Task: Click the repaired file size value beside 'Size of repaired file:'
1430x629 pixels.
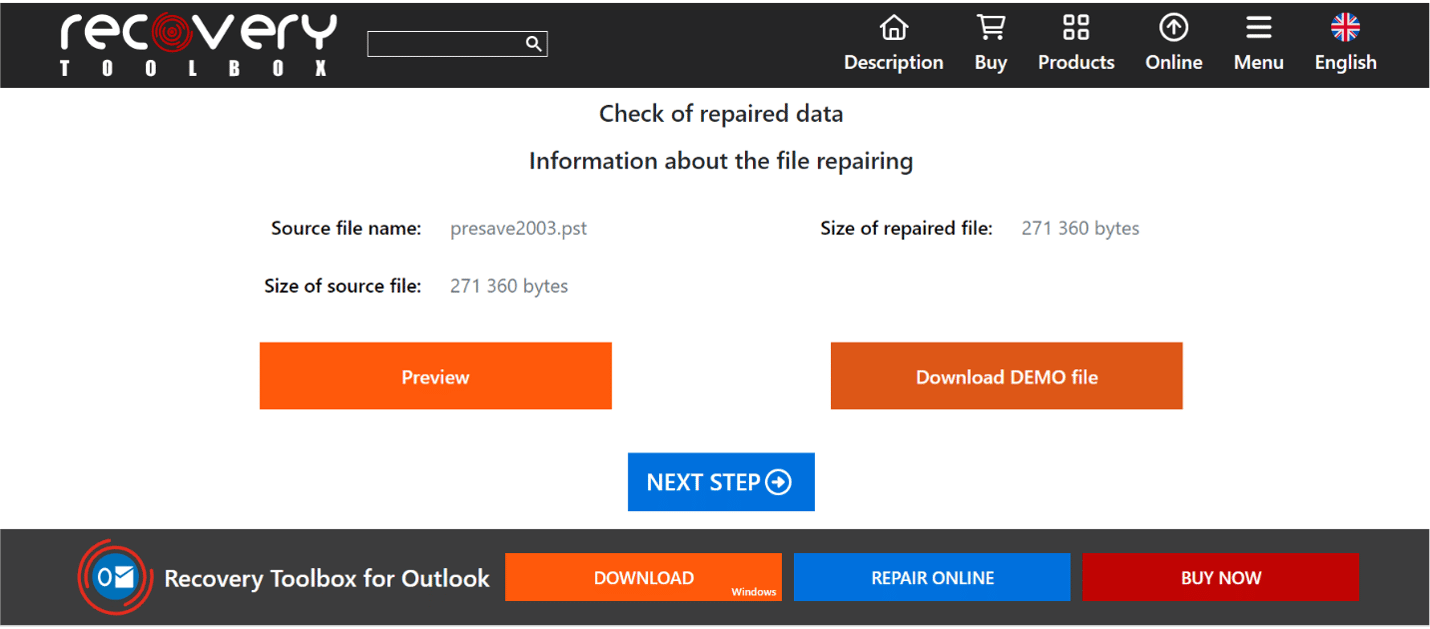Action: tap(1080, 228)
